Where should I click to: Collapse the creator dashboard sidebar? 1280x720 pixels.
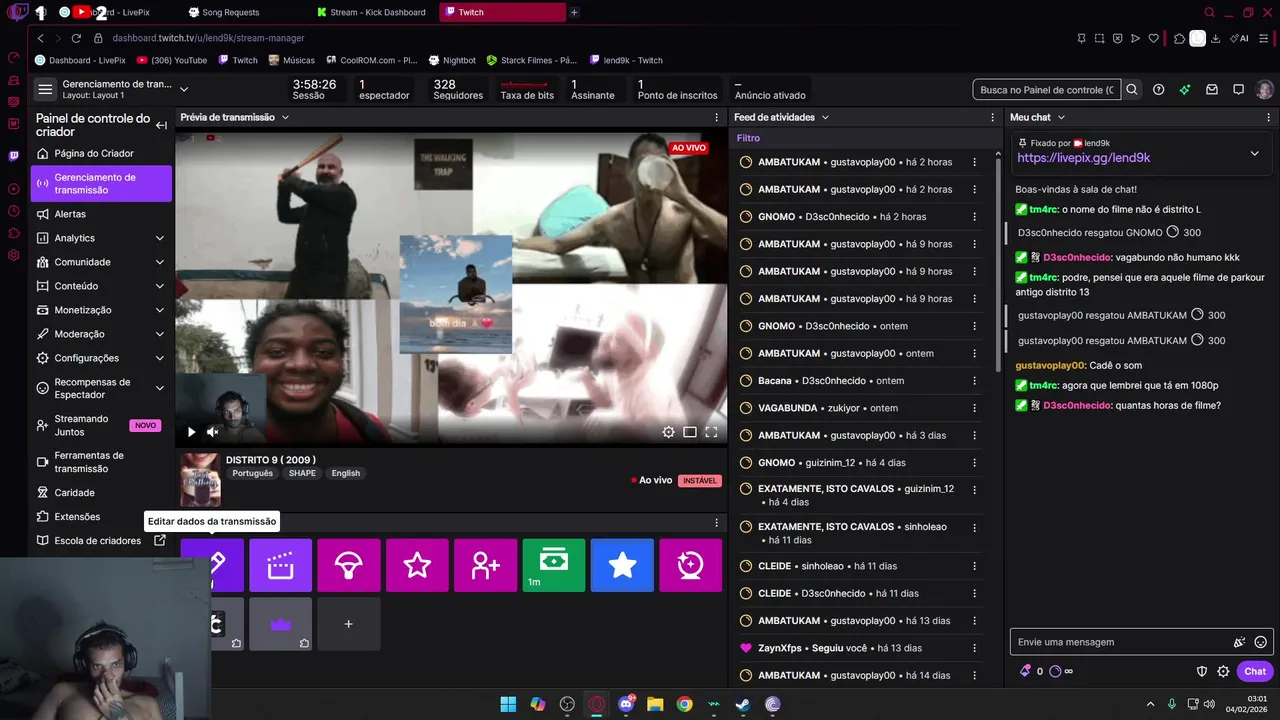pyautogui.click(x=161, y=125)
